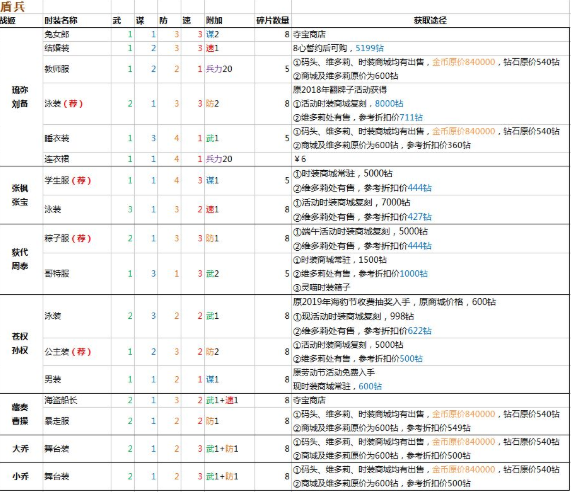Click 武1+速1 in the 海盗船长 row

point(222,400)
